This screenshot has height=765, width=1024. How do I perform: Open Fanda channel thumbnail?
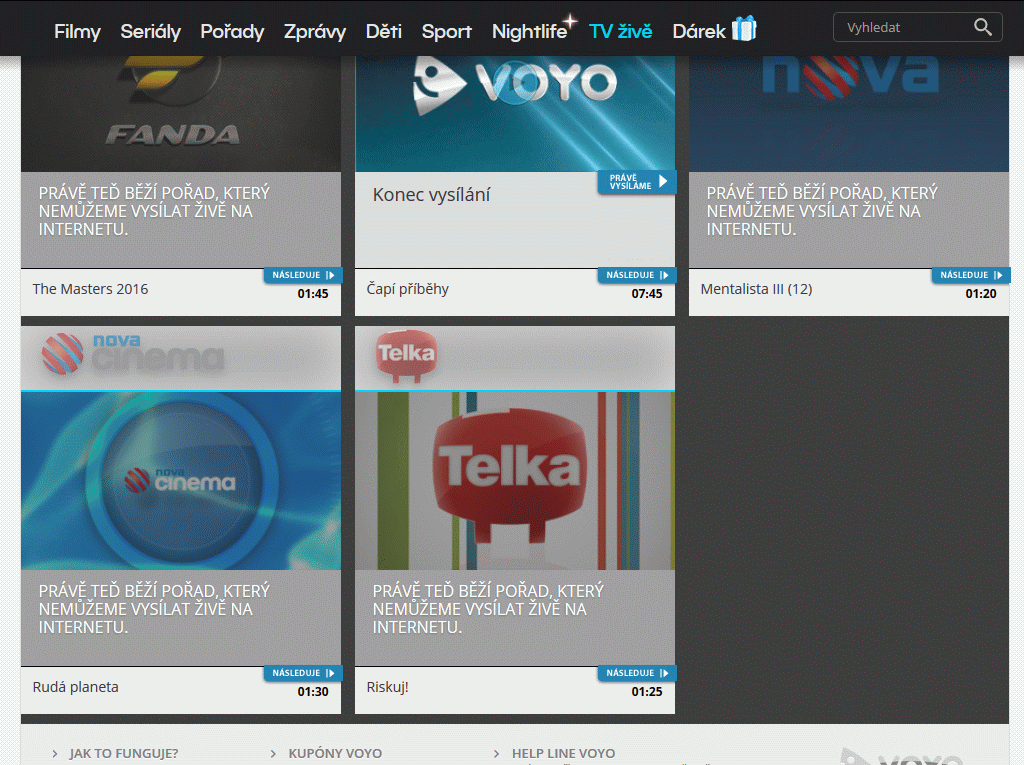(181, 114)
